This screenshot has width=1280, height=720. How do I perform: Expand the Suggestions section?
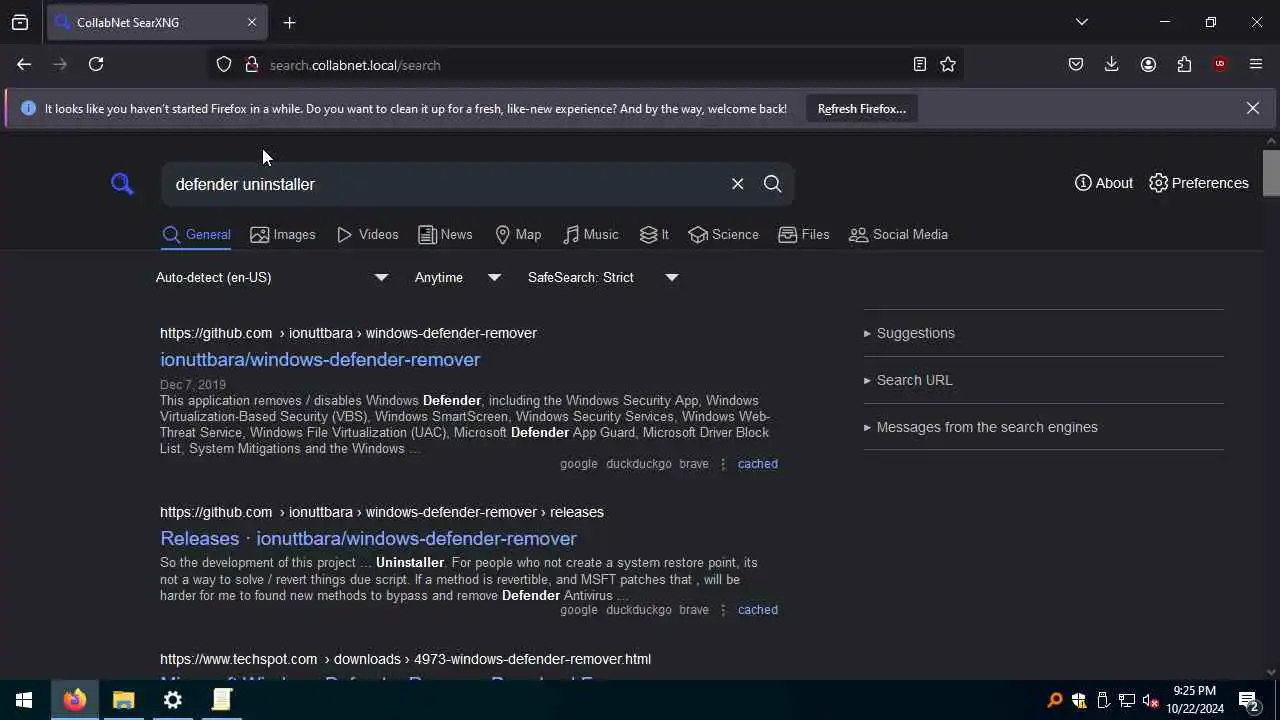coord(909,333)
